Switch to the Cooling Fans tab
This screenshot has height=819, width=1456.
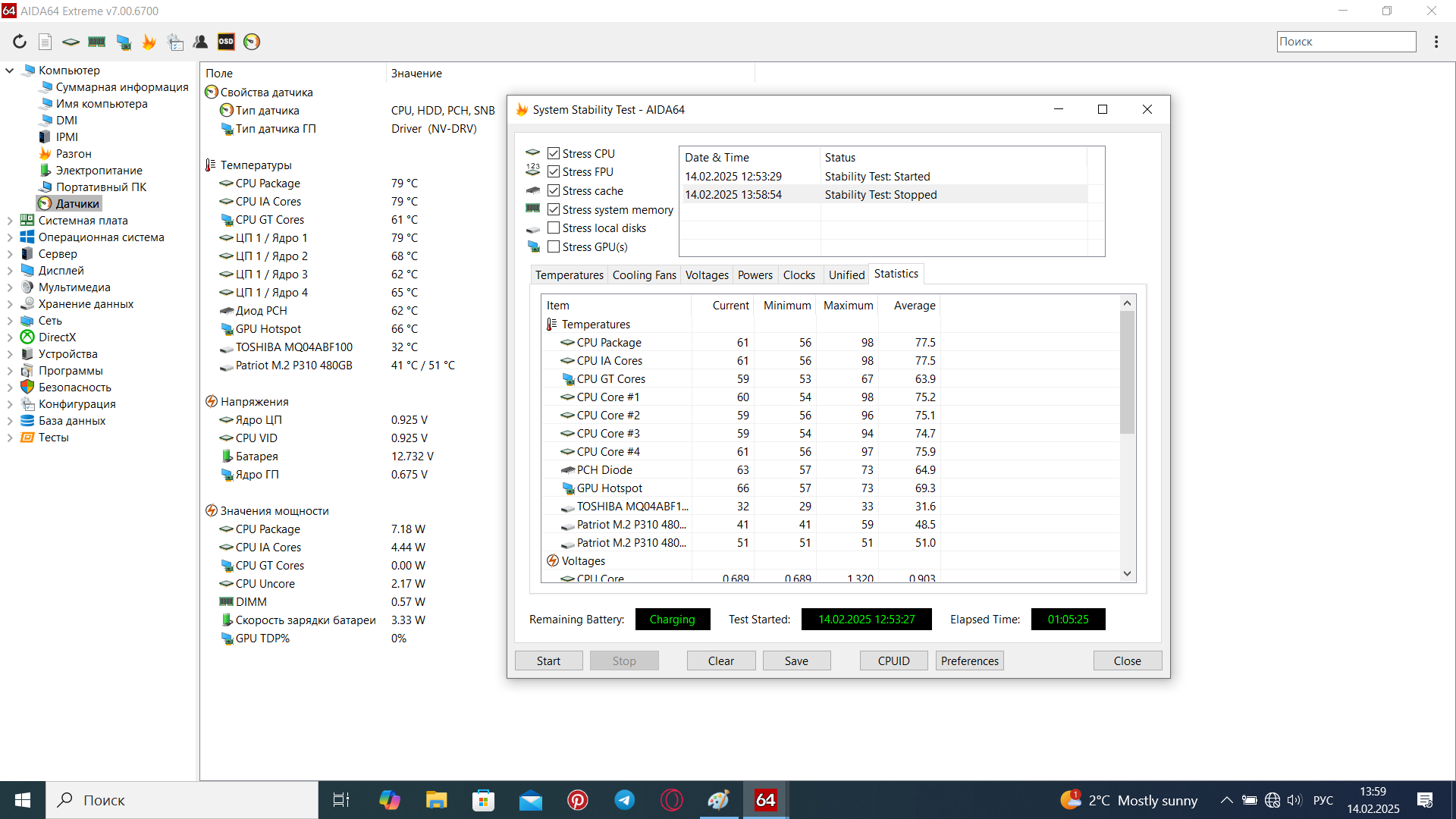(x=644, y=275)
